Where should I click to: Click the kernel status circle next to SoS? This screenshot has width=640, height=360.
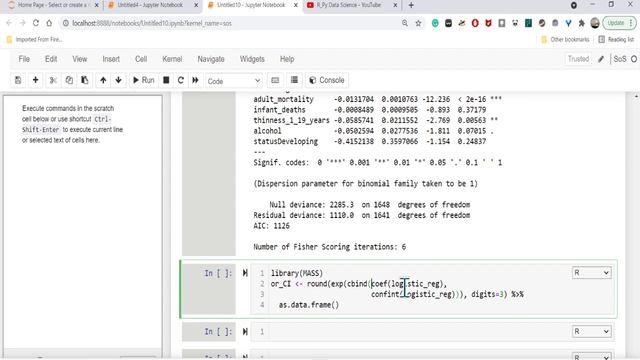click(634, 59)
